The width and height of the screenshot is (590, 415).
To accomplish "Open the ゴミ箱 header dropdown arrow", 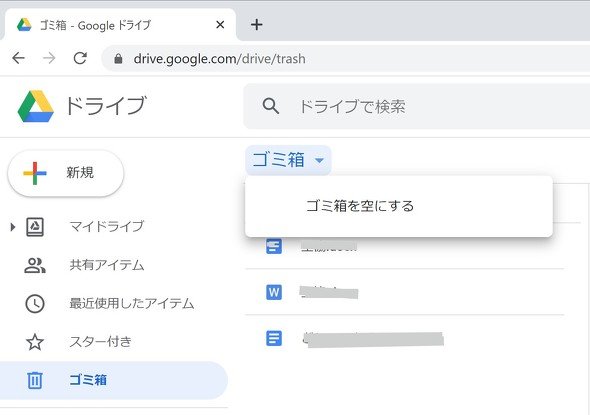I will 319,161.
